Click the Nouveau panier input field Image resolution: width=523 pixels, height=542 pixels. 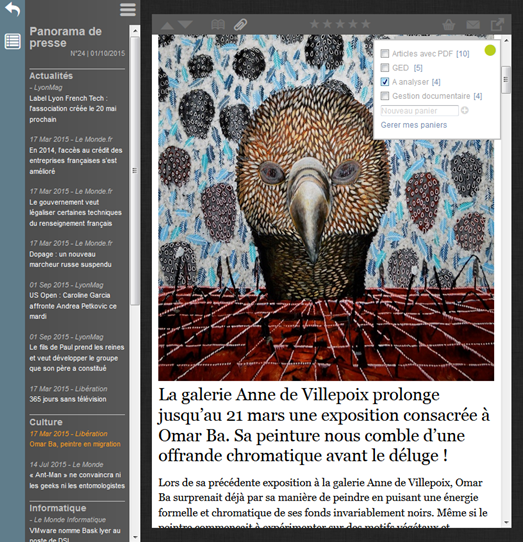419,111
